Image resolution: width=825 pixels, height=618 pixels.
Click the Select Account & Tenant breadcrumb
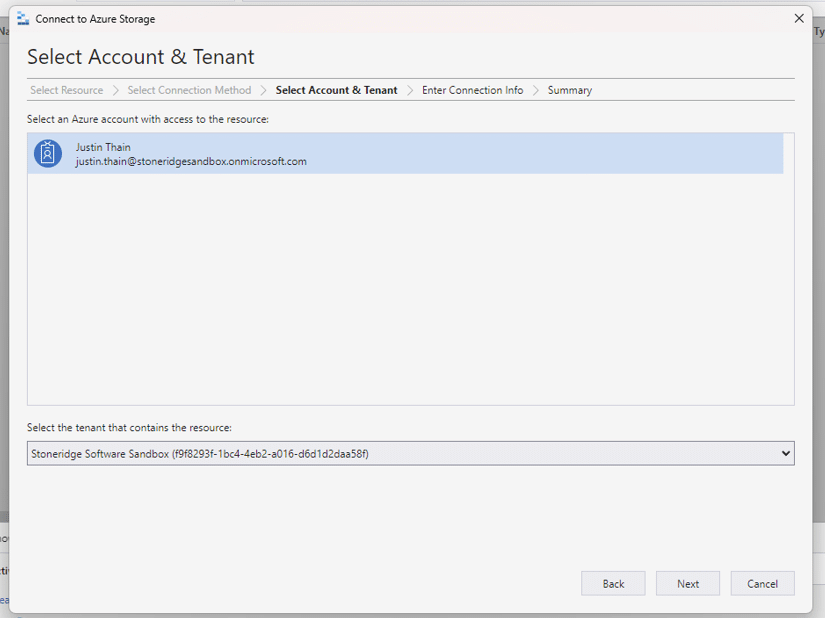pyautogui.click(x=336, y=90)
